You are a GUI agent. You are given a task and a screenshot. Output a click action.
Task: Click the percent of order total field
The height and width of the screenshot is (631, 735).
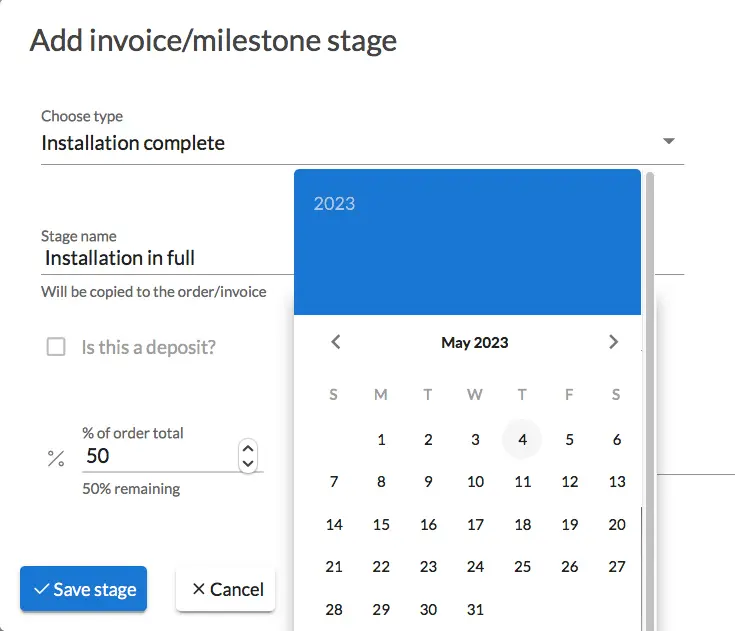click(x=159, y=456)
